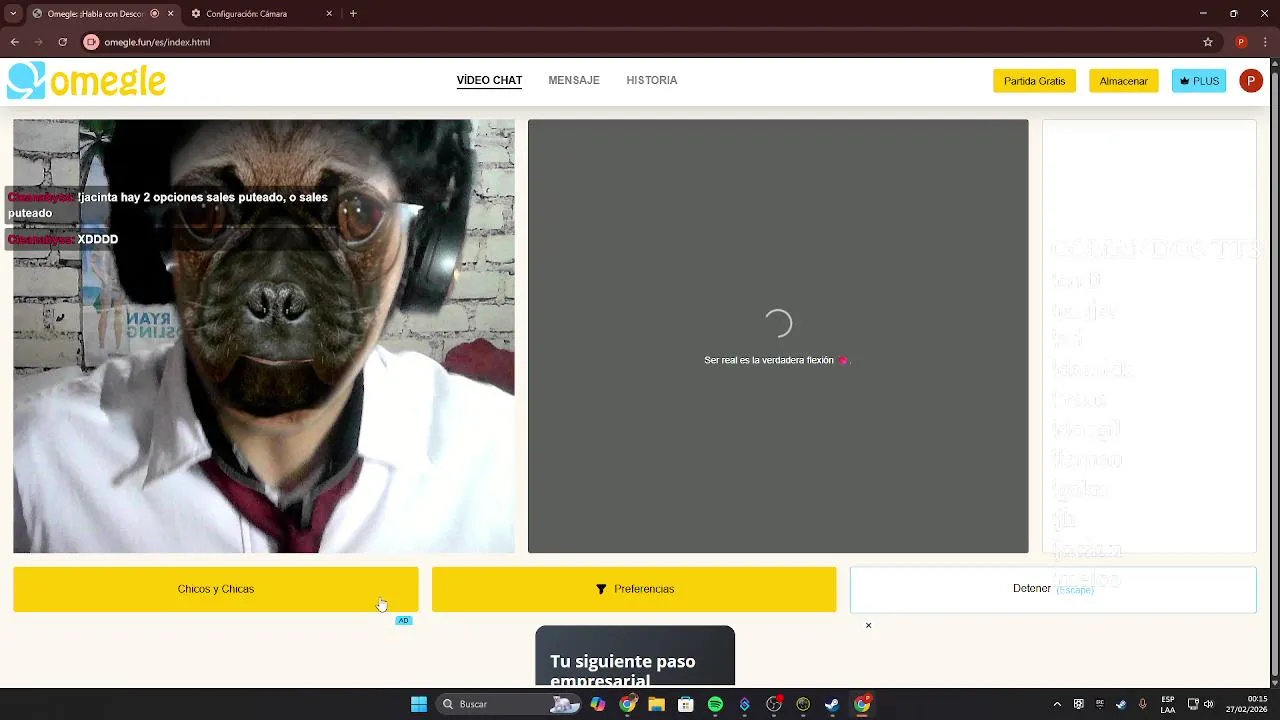Close the Configuración: Cámara tab
Image resolution: width=1280 pixels, height=720 pixels.
click(329, 14)
